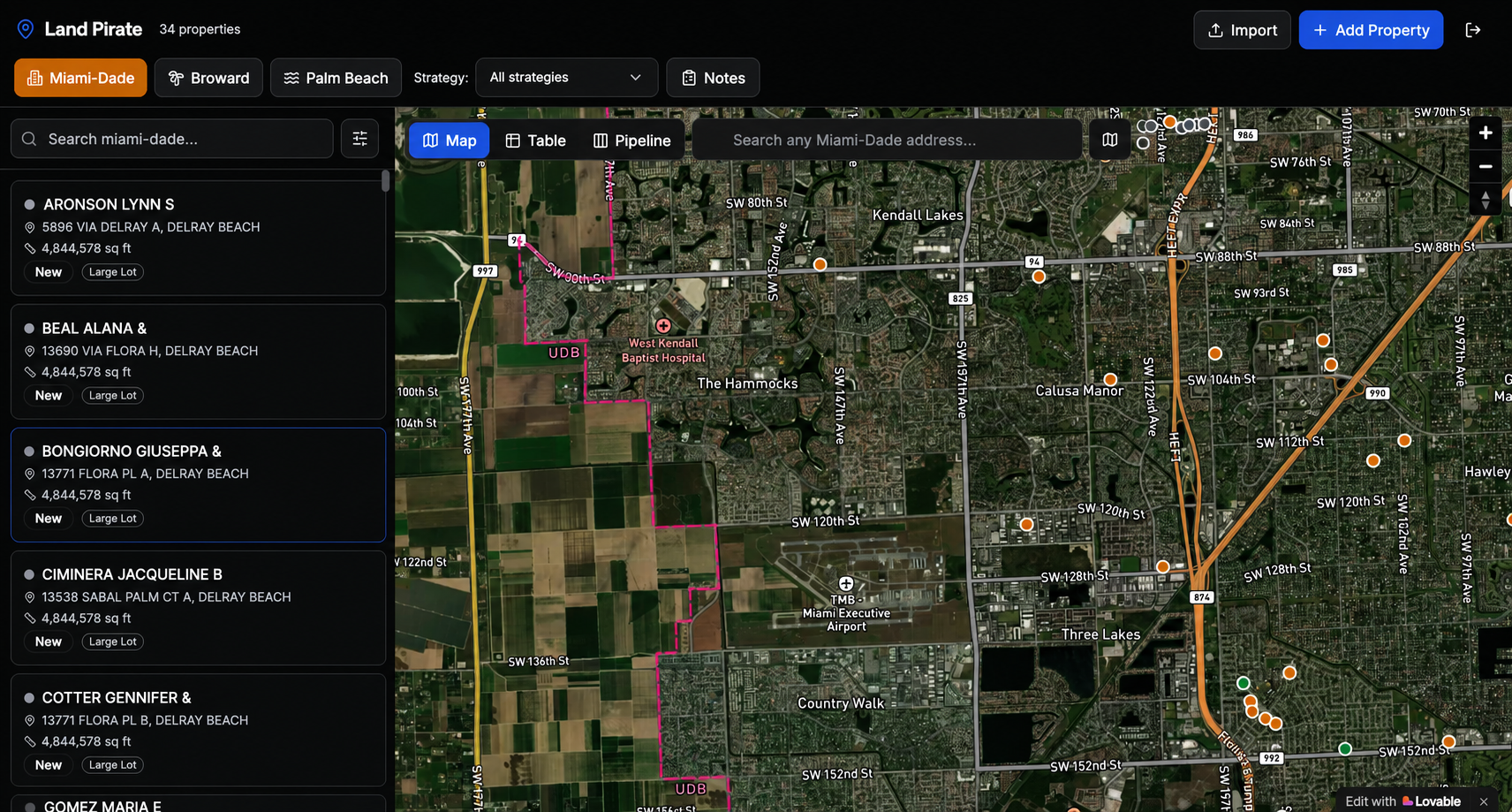The image size is (1512, 812).
Task: Open the COTTER GENNIFER & property card
Action: click(198, 731)
